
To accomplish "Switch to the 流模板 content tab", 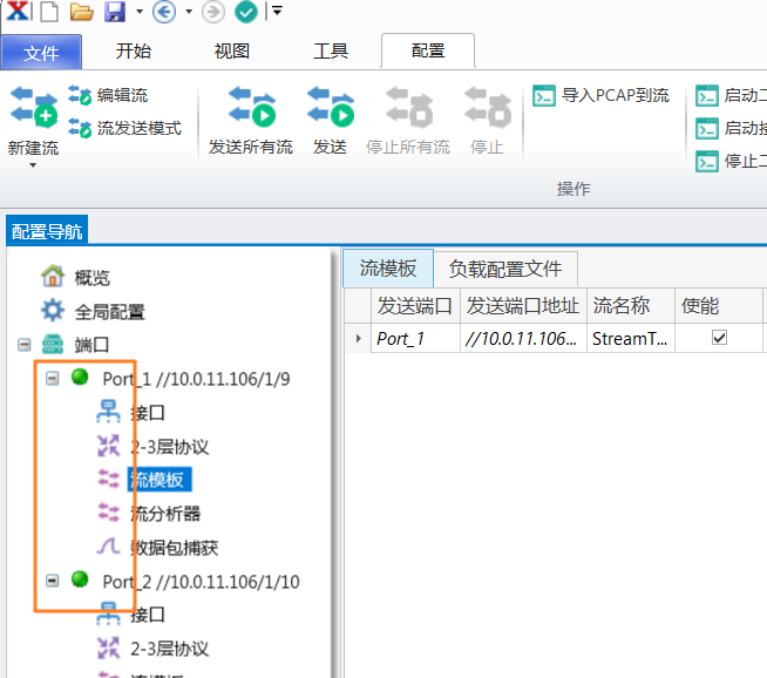I will coord(388,268).
